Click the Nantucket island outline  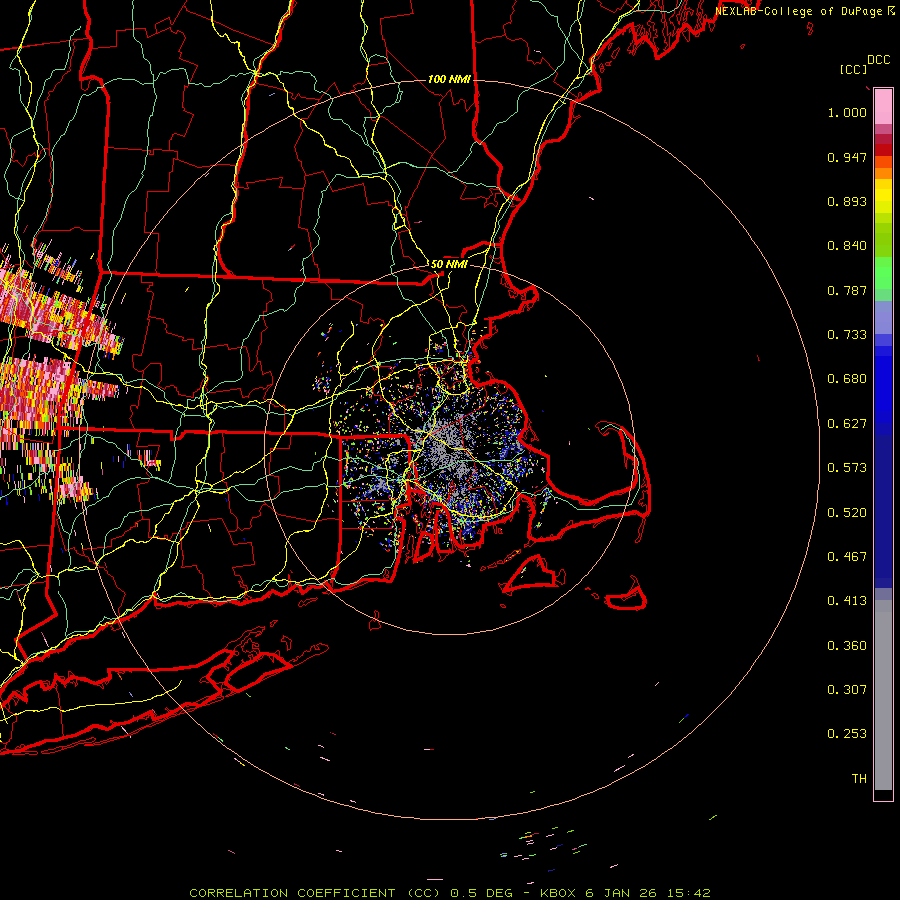pyautogui.click(x=627, y=597)
